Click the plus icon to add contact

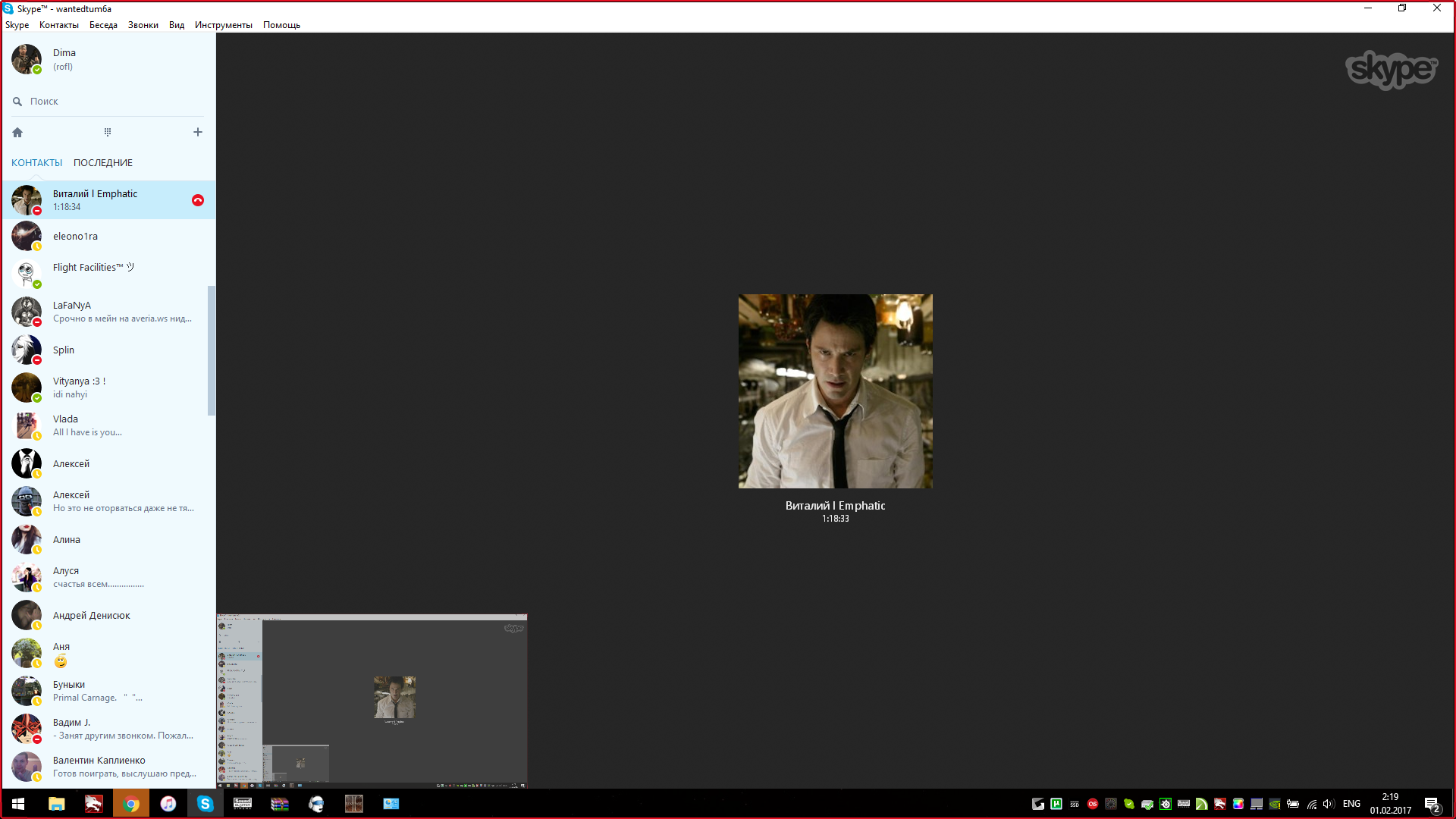(x=198, y=132)
